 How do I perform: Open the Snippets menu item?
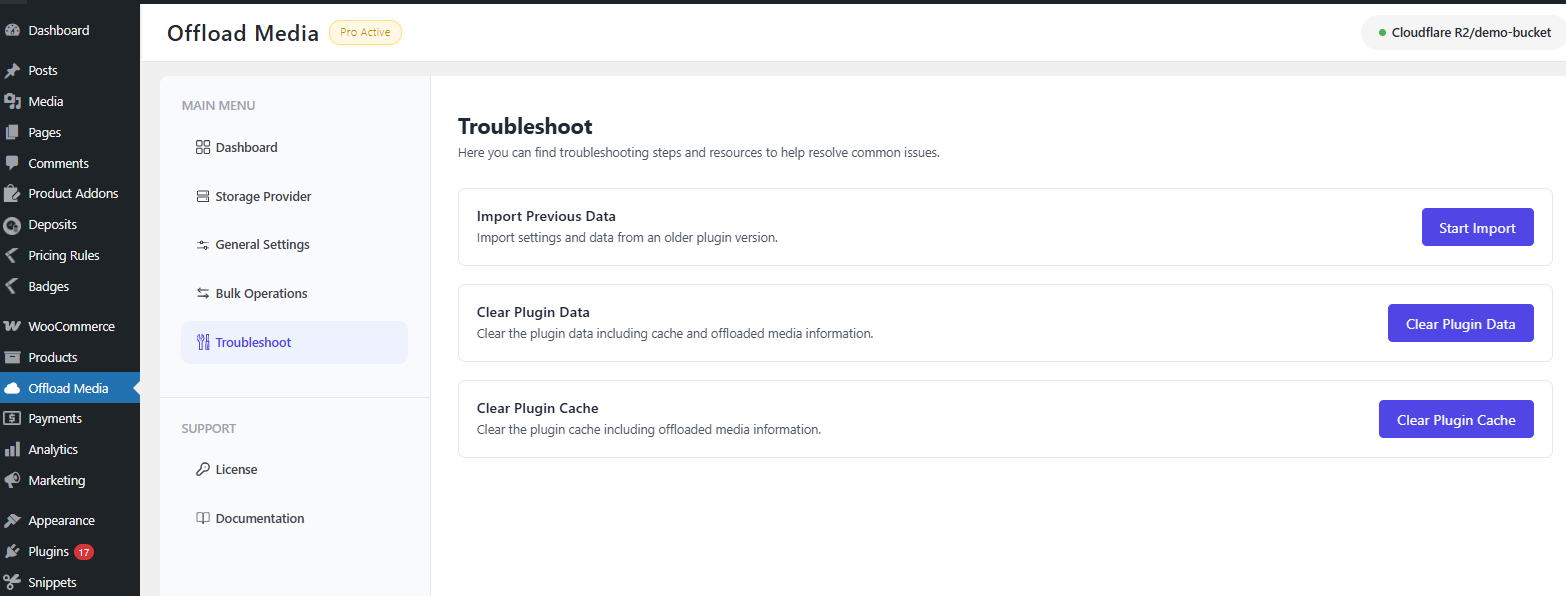coord(52,583)
